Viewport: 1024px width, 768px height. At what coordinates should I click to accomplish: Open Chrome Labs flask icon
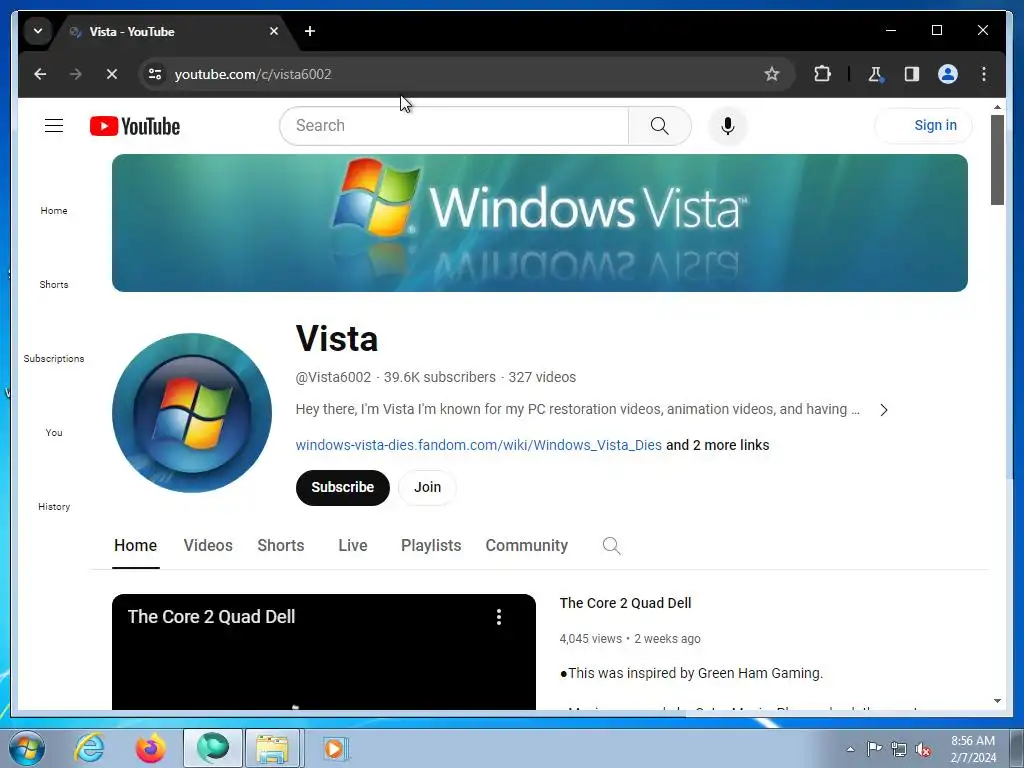875,74
